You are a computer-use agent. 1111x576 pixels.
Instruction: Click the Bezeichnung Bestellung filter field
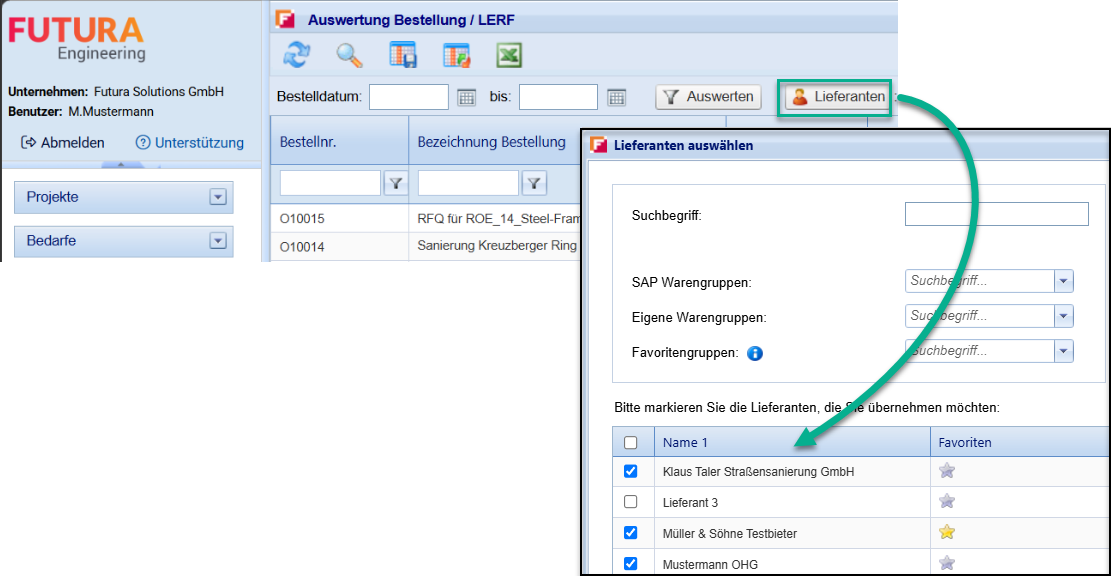(x=468, y=183)
